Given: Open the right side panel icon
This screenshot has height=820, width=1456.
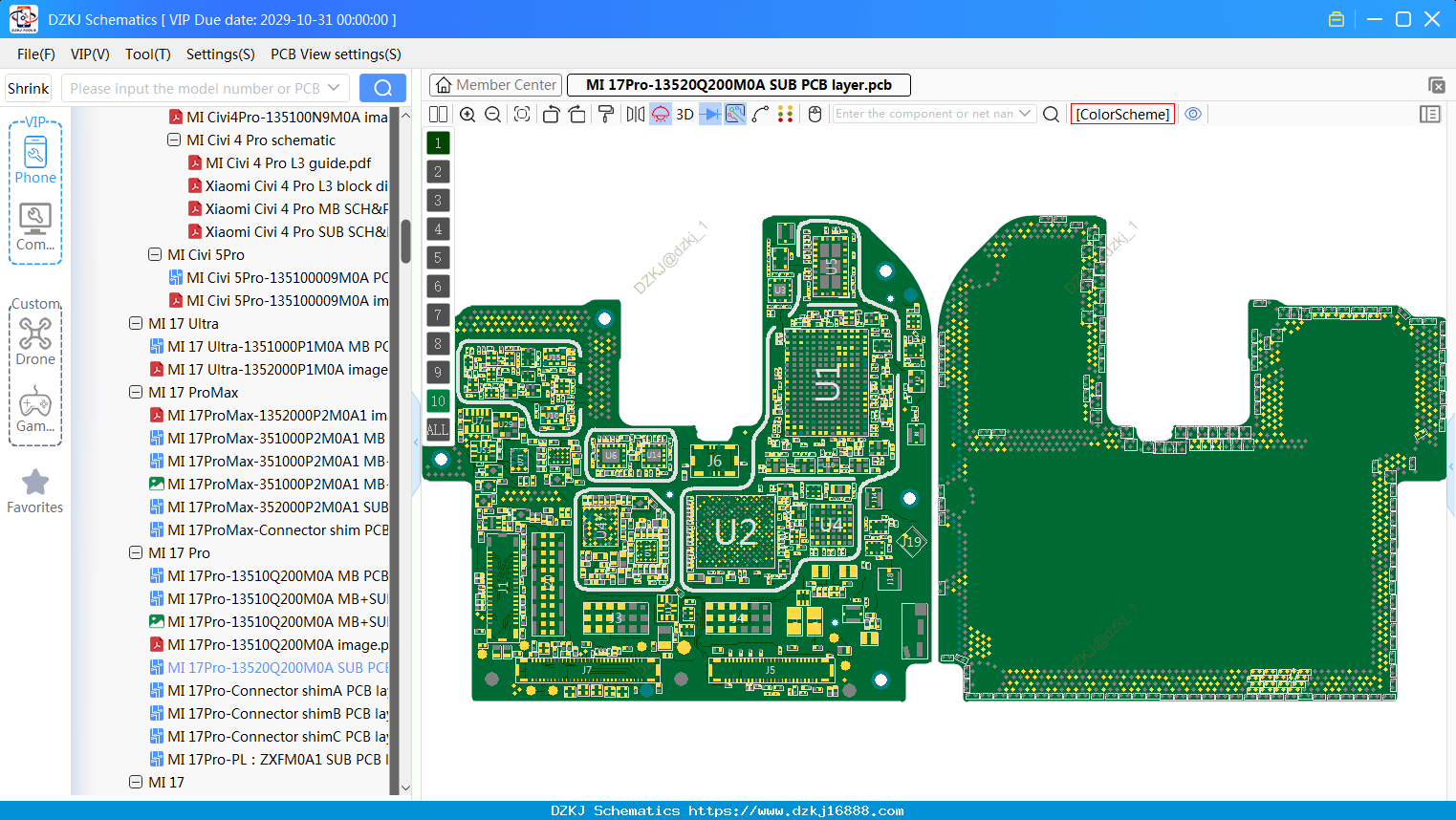Looking at the screenshot, I should tap(1430, 114).
